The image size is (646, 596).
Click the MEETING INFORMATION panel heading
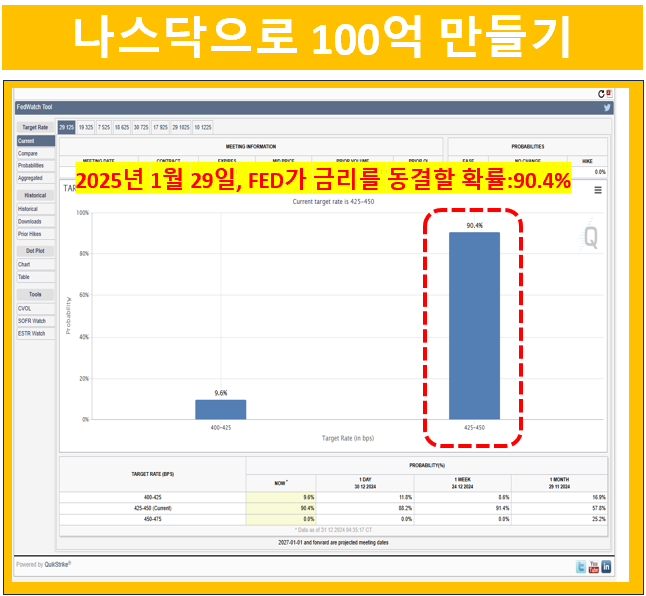pyautogui.click(x=250, y=147)
